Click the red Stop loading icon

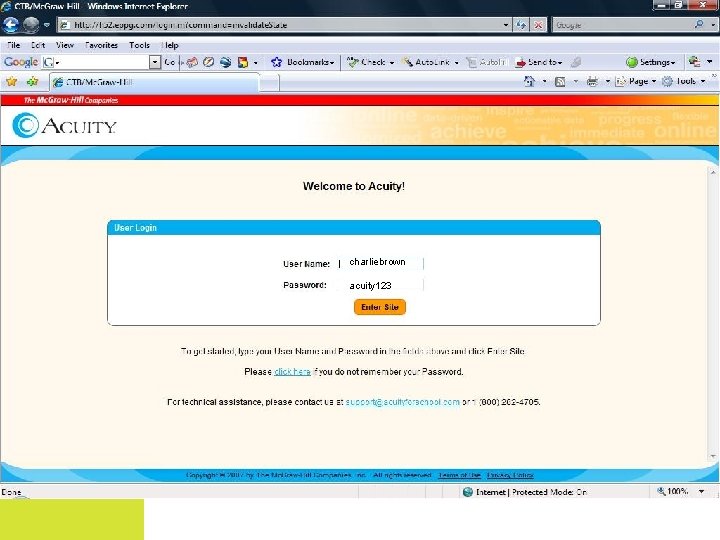coord(538,25)
